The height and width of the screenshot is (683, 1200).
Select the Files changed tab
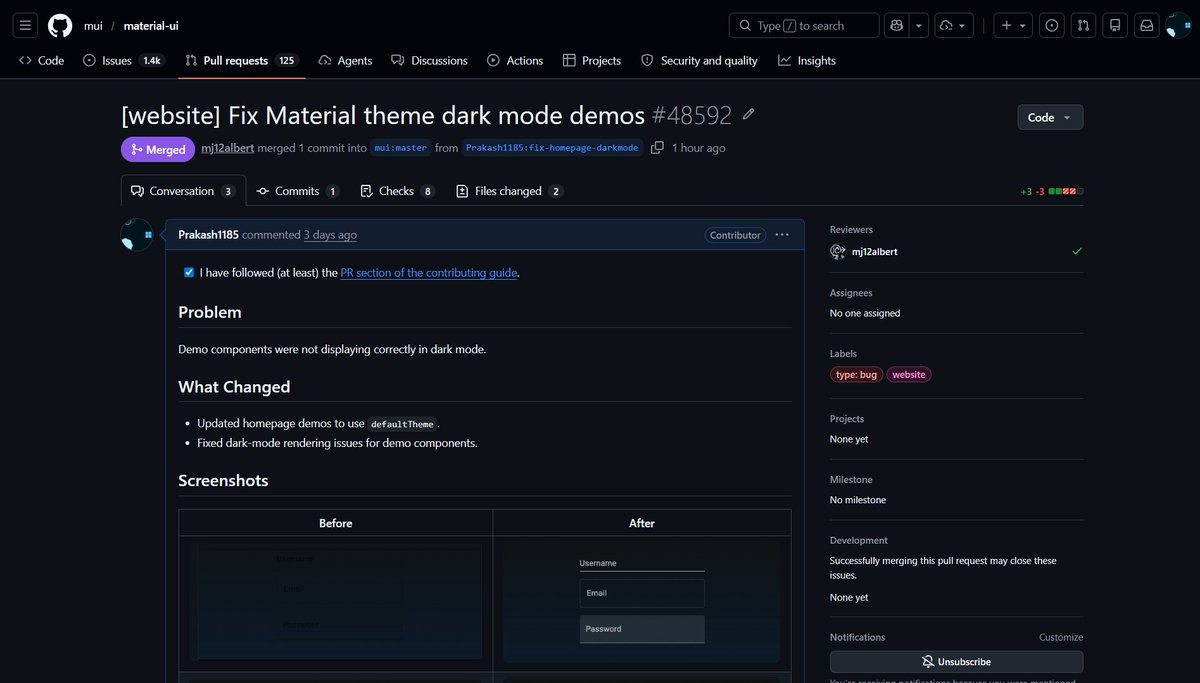tap(509, 191)
